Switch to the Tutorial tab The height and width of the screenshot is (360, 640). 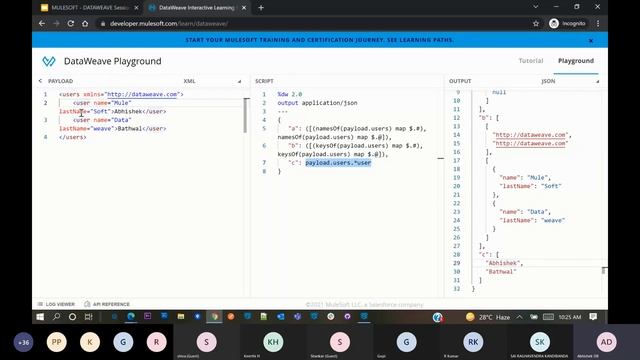(531, 60)
